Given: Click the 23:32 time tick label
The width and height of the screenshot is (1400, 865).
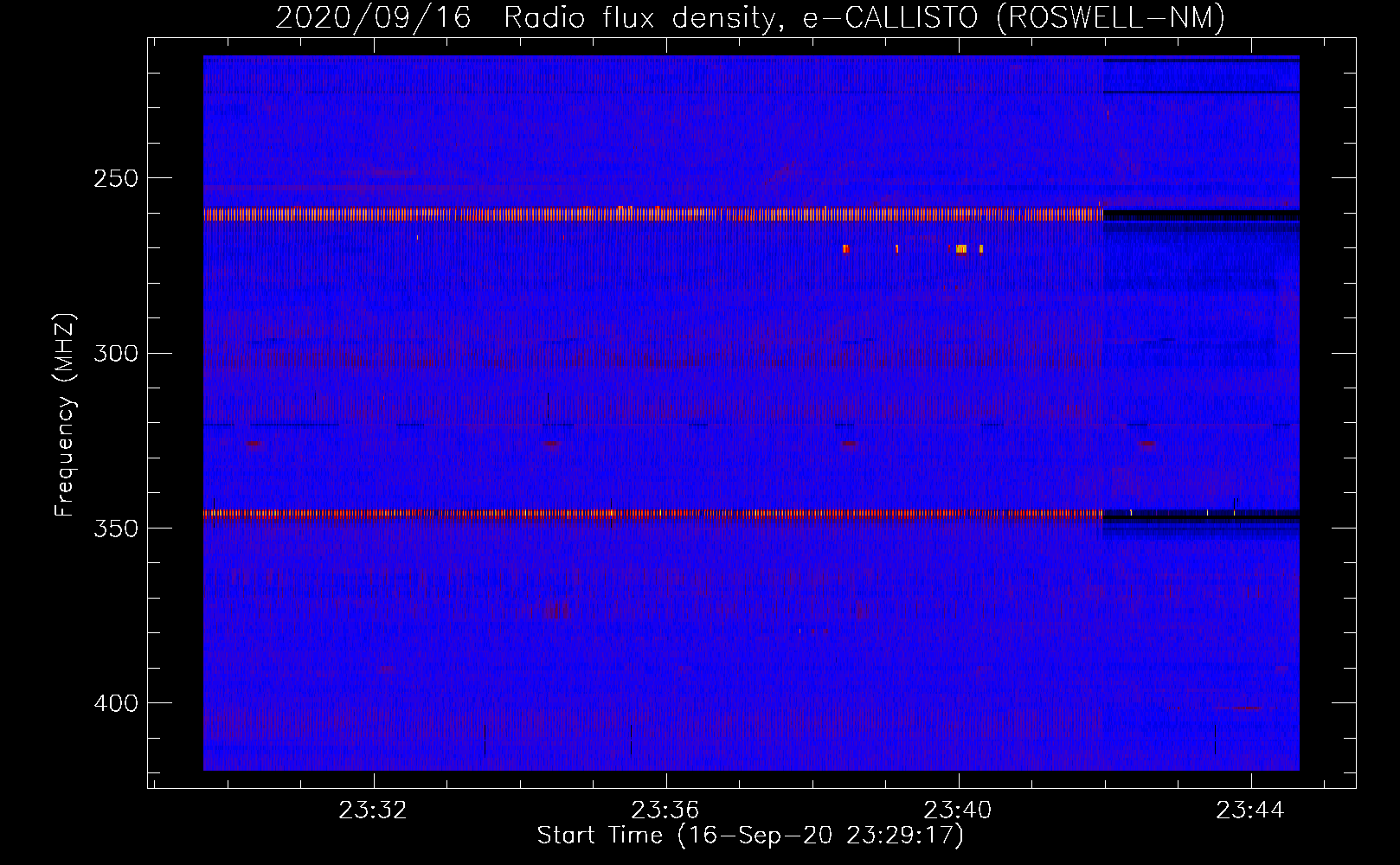Looking at the screenshot, I should point(373,811).
